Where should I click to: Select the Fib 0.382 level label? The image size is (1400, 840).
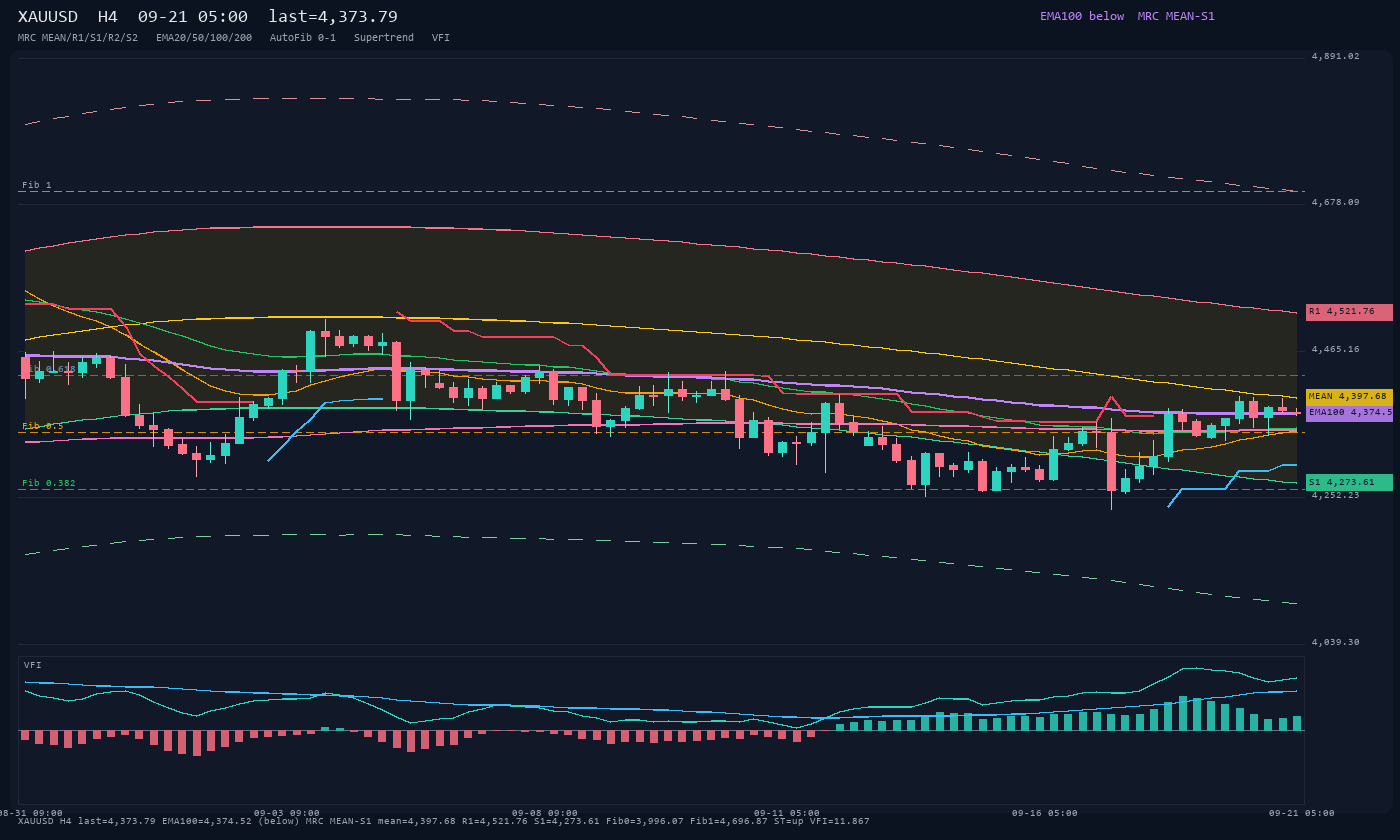coord(49,483)
